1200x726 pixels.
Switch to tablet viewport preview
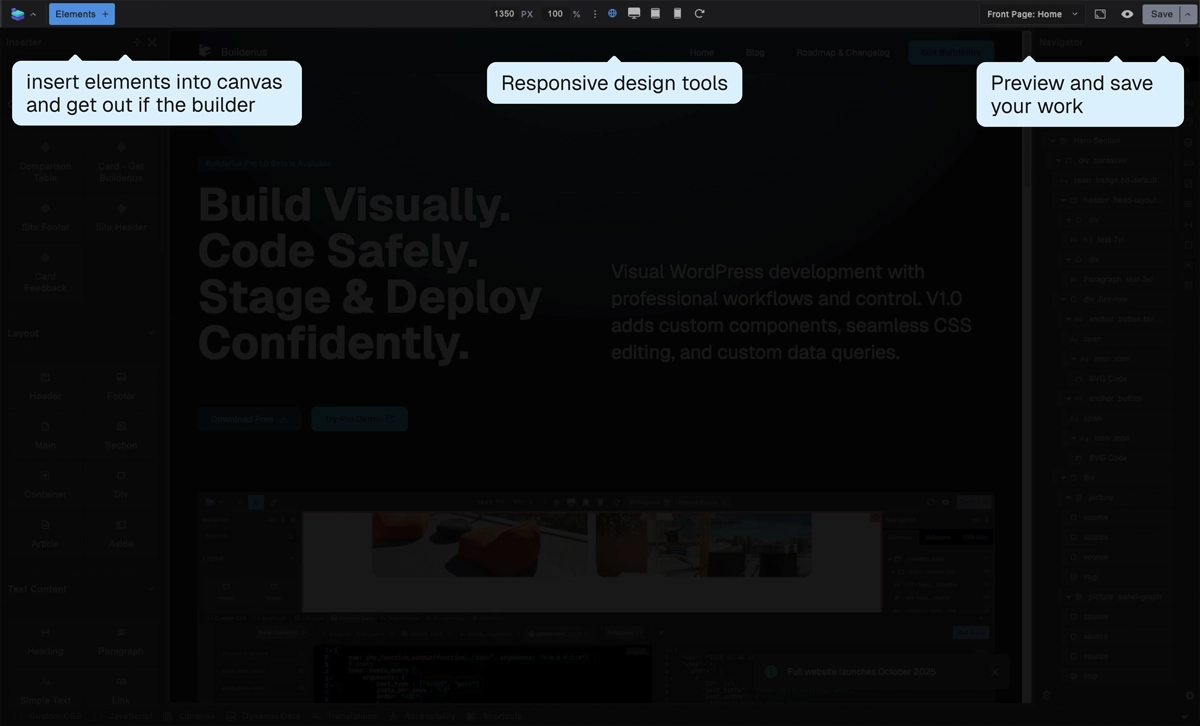click(656, 14)
